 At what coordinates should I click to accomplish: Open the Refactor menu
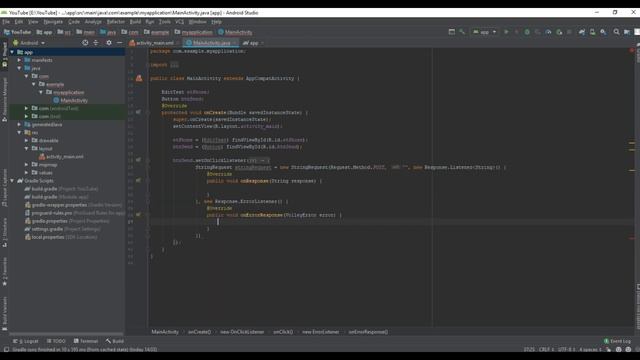coord(116,22)
